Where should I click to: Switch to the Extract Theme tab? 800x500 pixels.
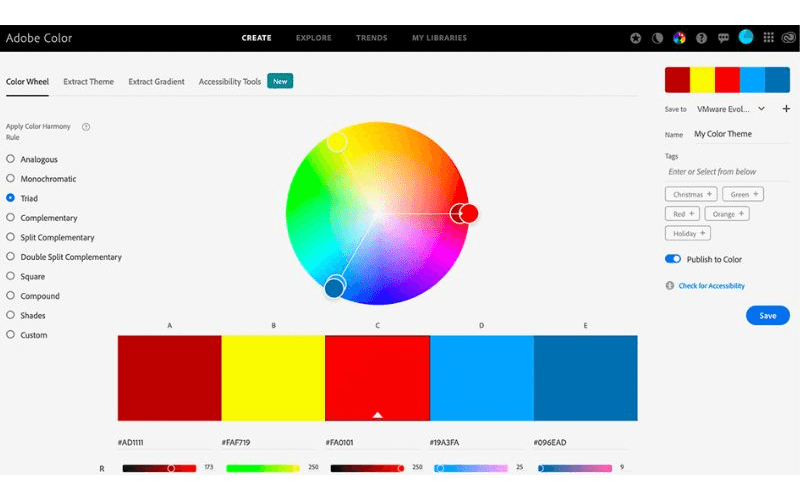click(88, 81)
